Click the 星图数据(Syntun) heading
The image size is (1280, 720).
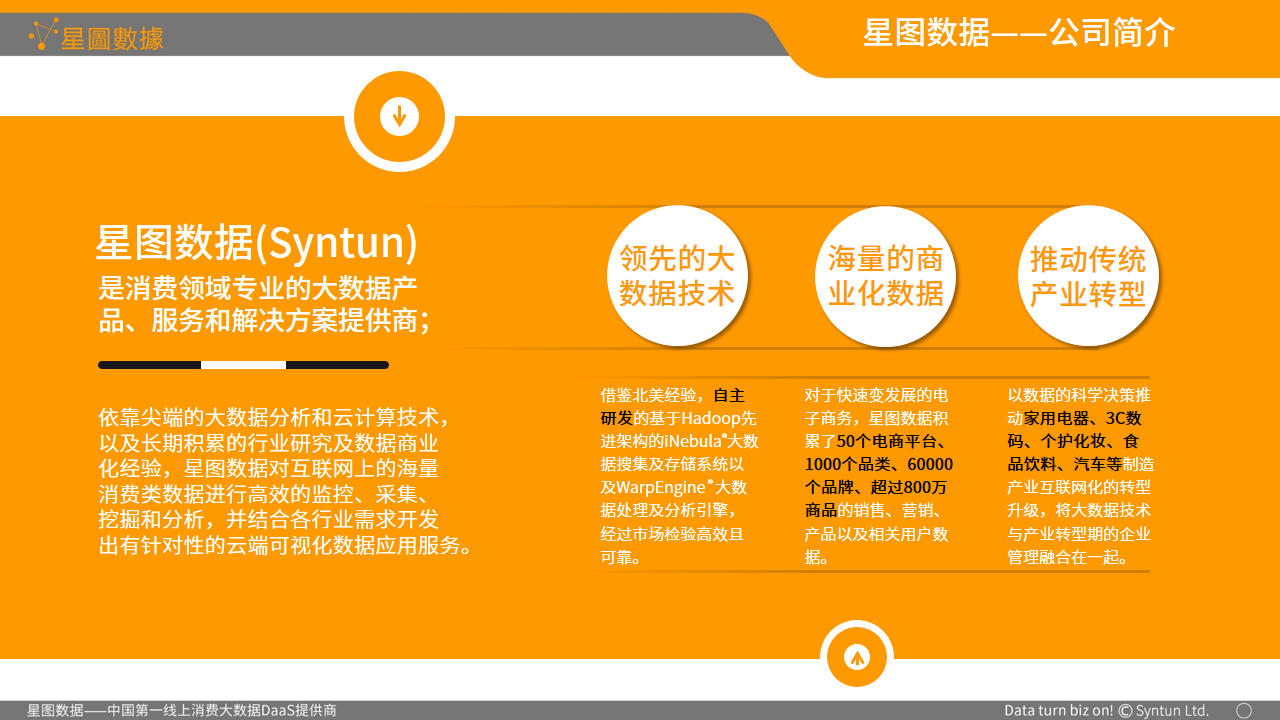coord(257,243)
